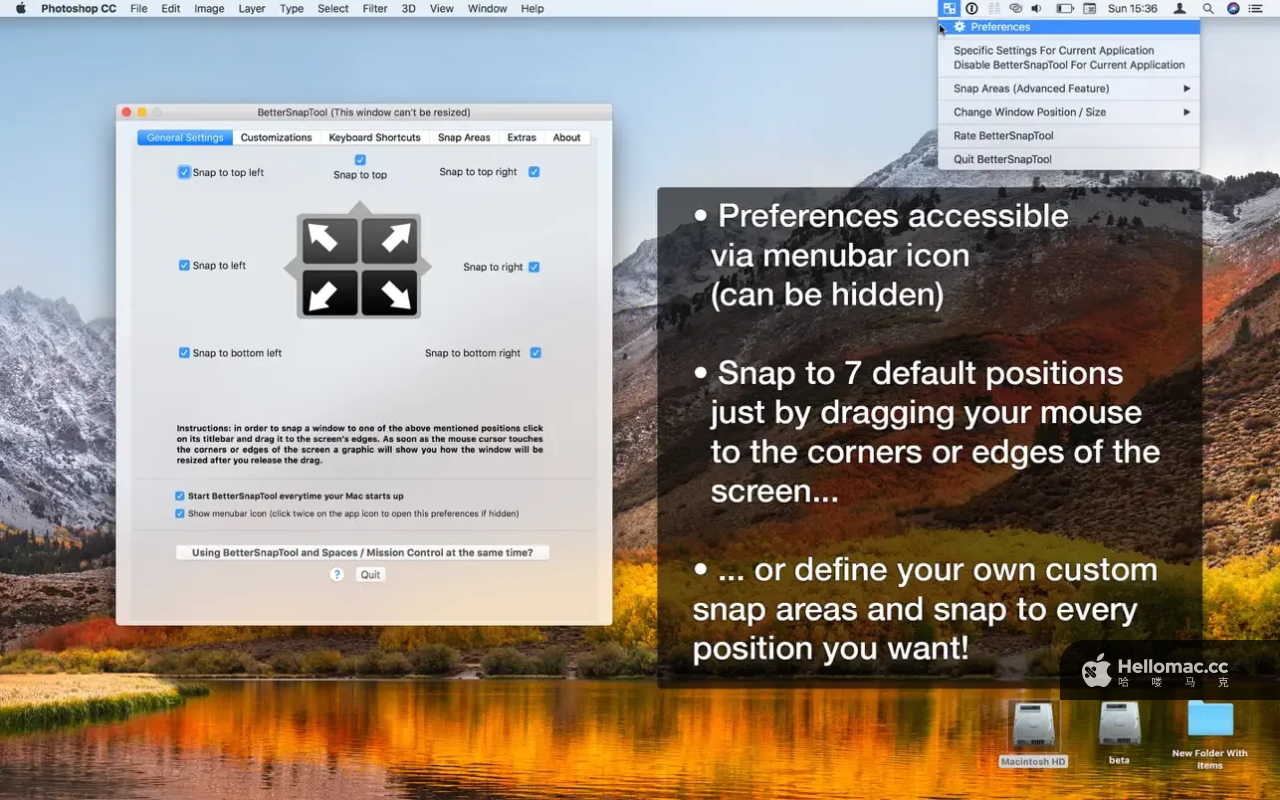Viewport: 1280px width, 800px height.
Task: Open the File menu
Action: (139, 8)
